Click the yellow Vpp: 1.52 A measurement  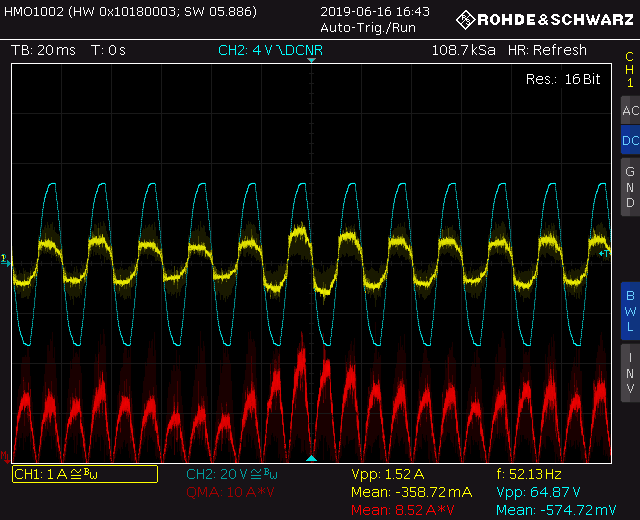click(x=388, y=474)
